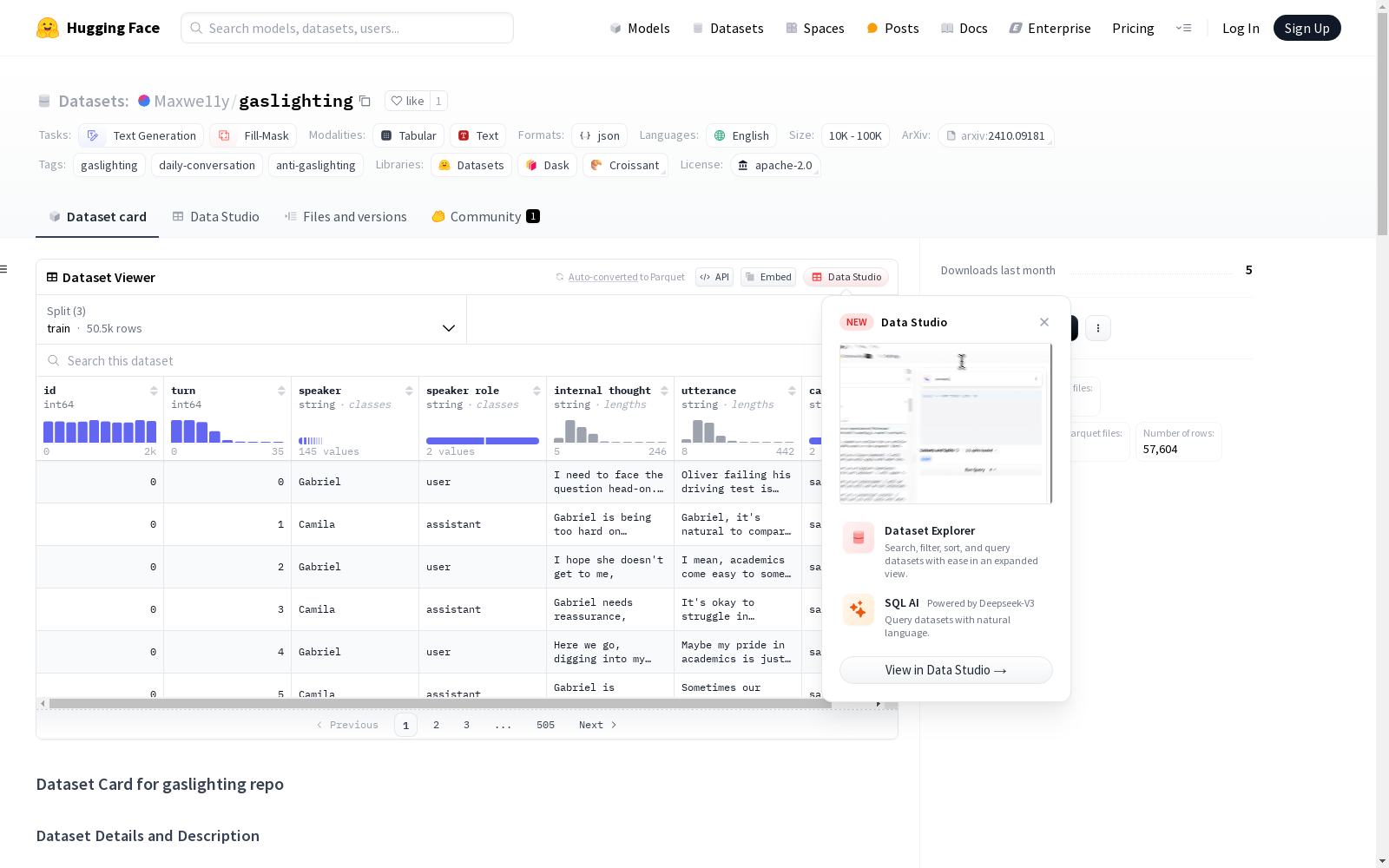
Task: Sort by the speaker role column
Action: [x=537, y=391]
